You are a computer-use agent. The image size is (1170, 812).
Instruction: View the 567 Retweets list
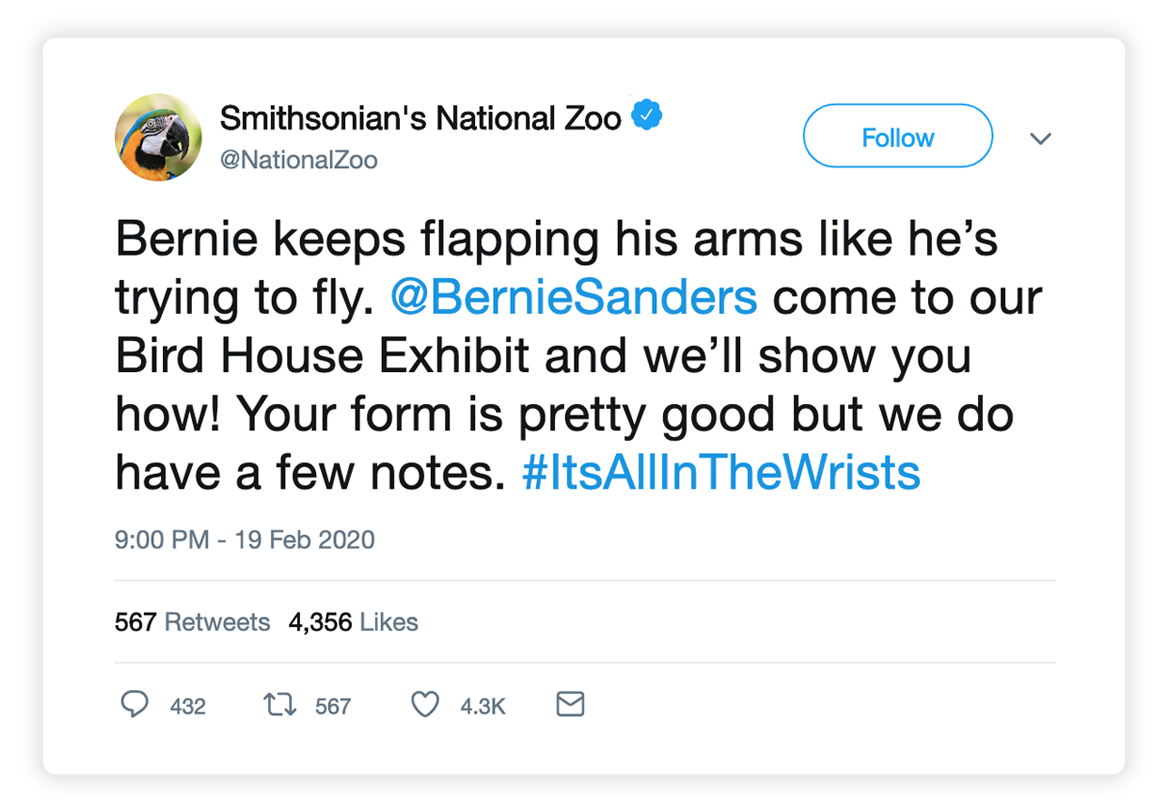pyautogui.click(x=192, y=622)
